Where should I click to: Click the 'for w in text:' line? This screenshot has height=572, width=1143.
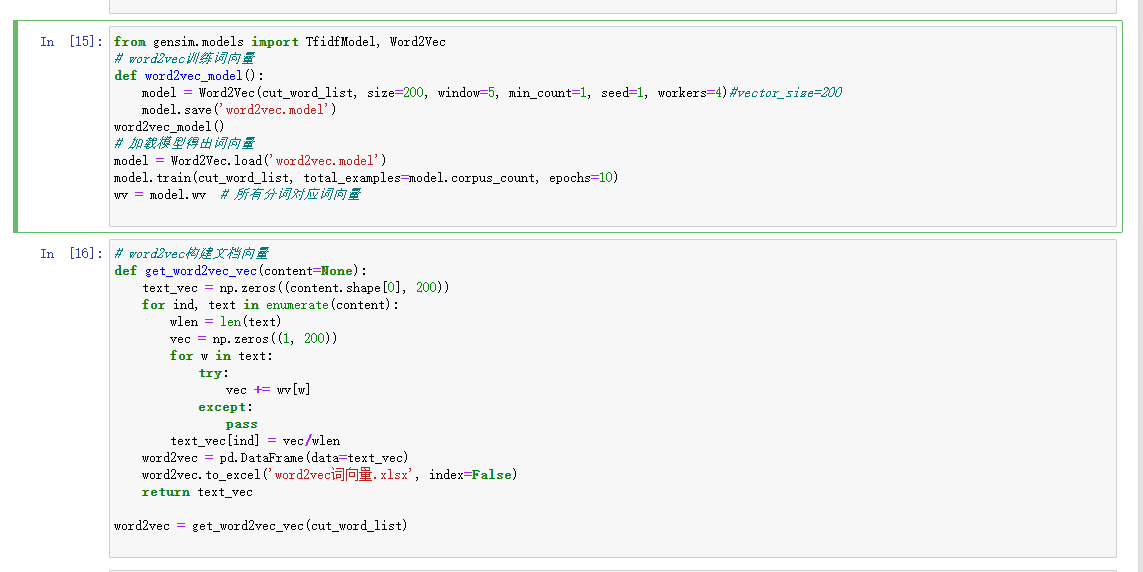[221, 356]
